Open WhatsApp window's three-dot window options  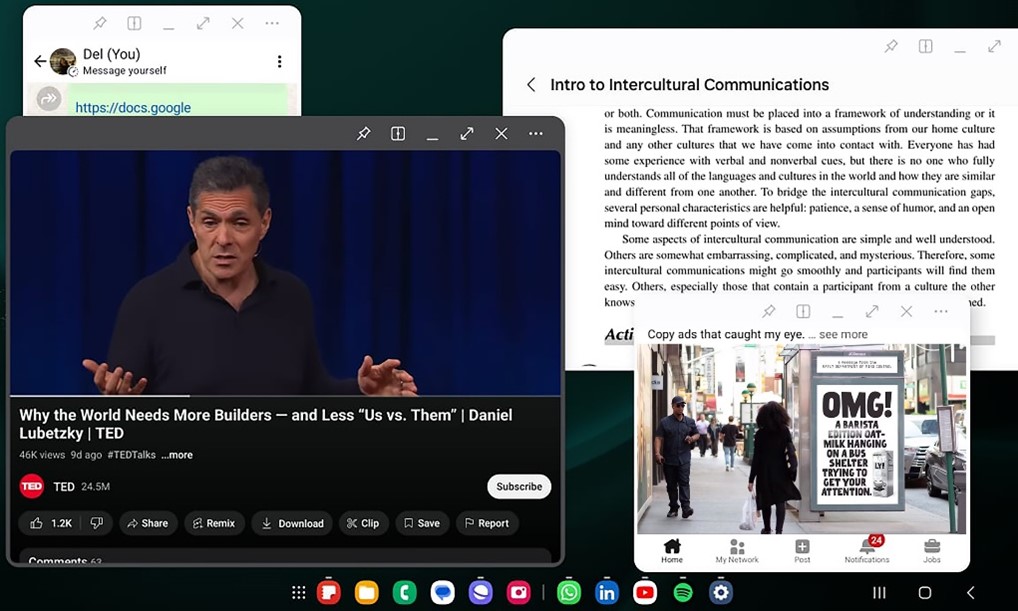coord(272,23)
